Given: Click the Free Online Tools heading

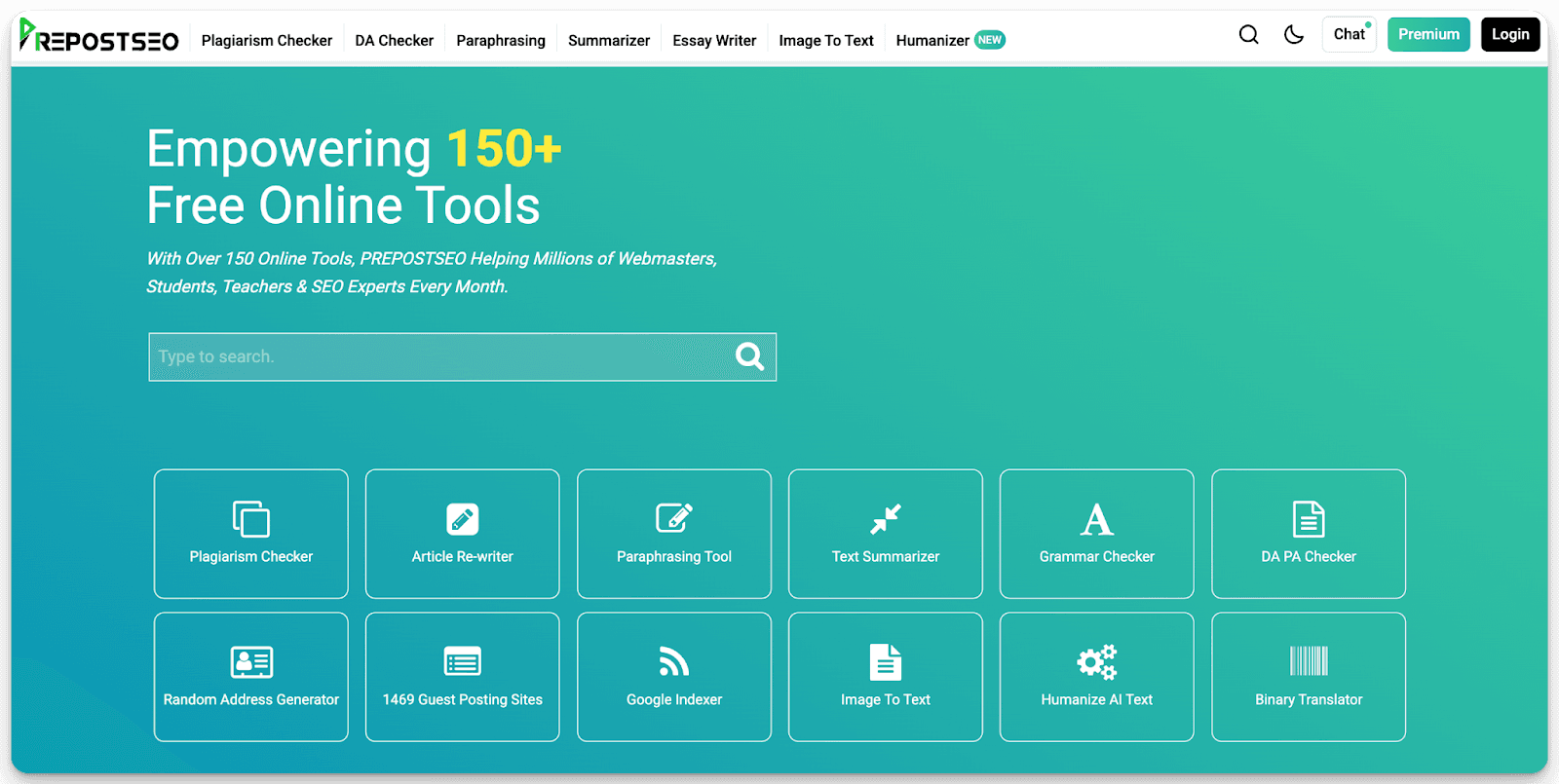Looking at the screenshot, I should coord(343,205).
